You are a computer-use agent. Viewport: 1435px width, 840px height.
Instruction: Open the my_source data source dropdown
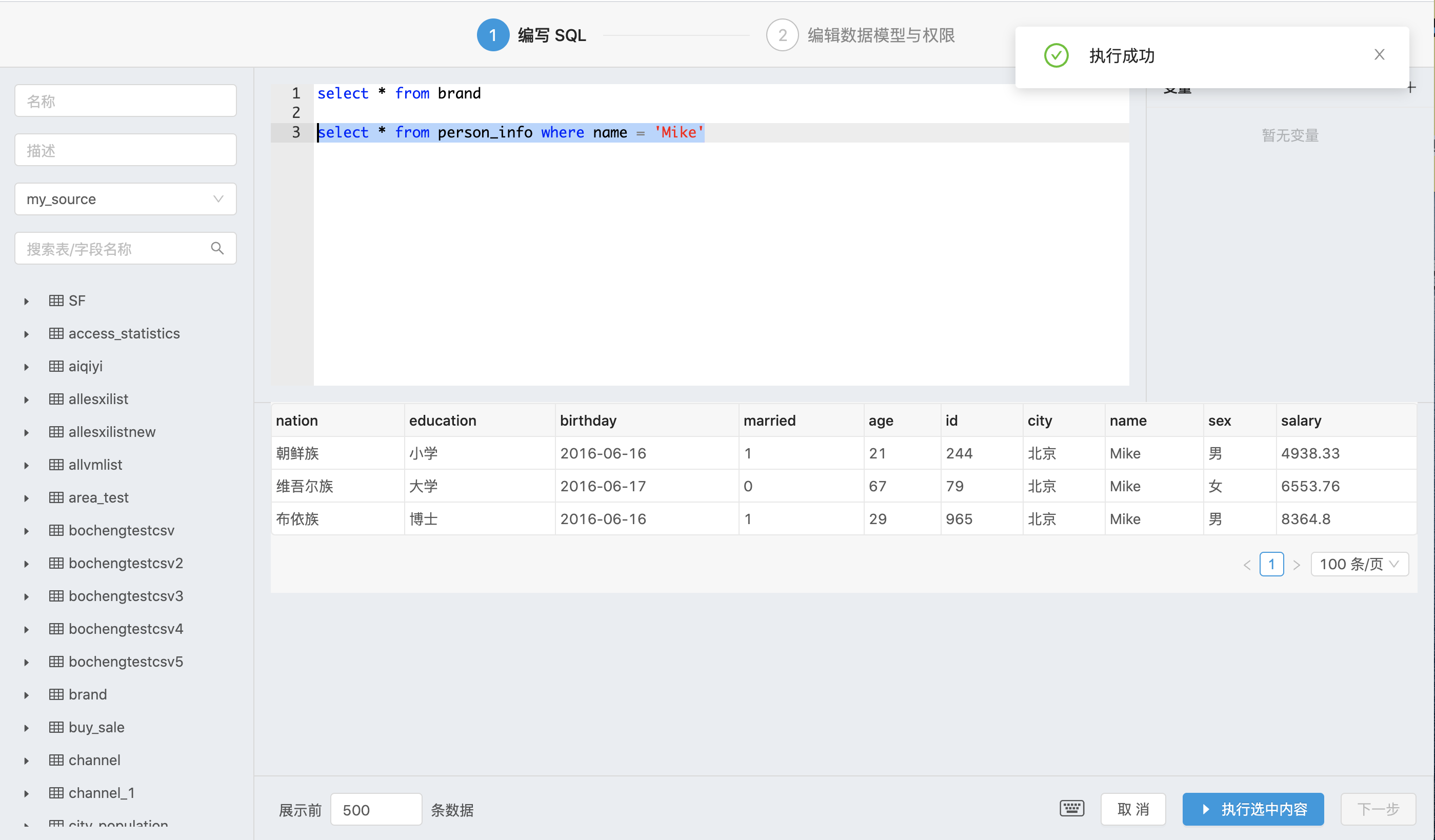click(x=125, y=199)
